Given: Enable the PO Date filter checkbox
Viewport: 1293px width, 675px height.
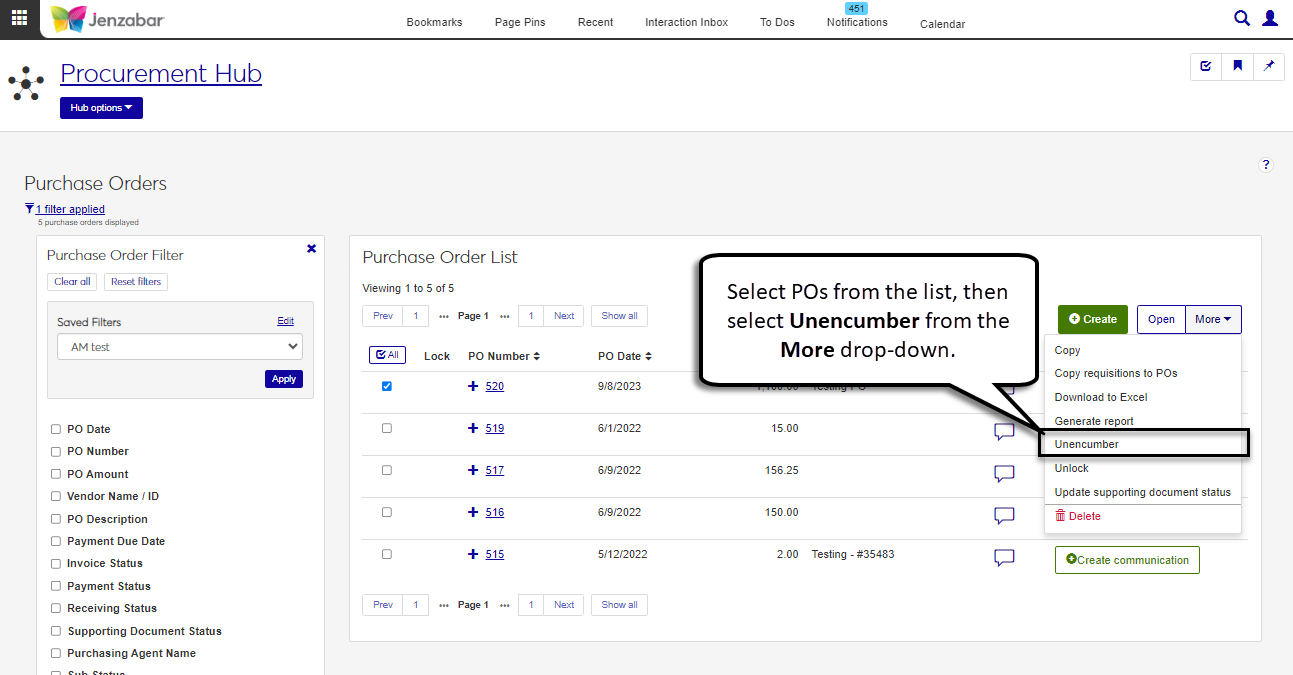Looking at the screenshot, I should click(56, 429).
